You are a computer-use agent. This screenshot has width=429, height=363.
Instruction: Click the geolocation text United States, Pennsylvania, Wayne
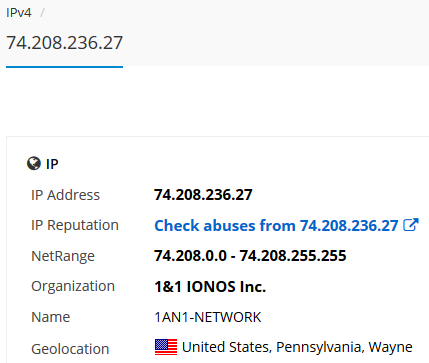tap(297, 347)
